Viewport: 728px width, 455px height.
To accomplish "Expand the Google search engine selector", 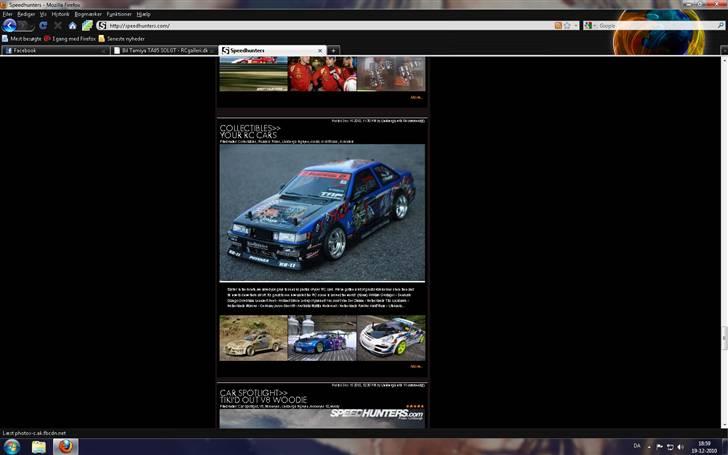I will [592, 25].
